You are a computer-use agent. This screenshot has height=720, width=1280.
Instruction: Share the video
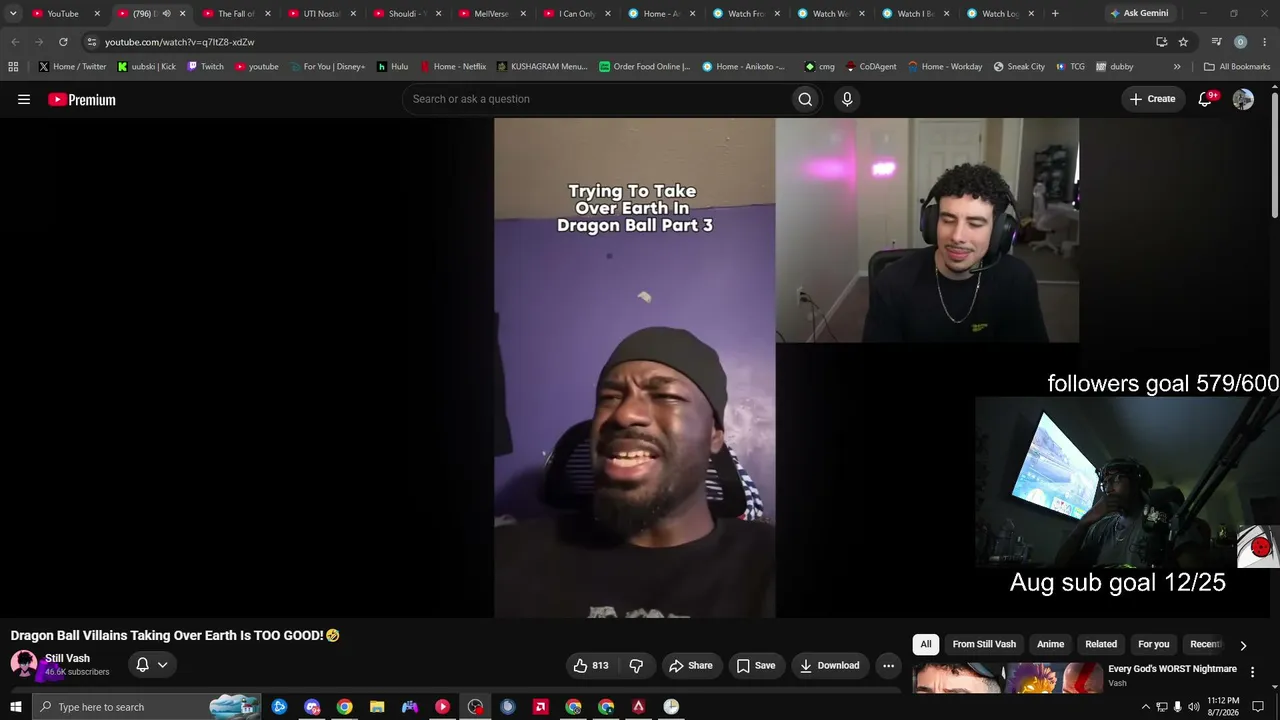pos(691,665)
